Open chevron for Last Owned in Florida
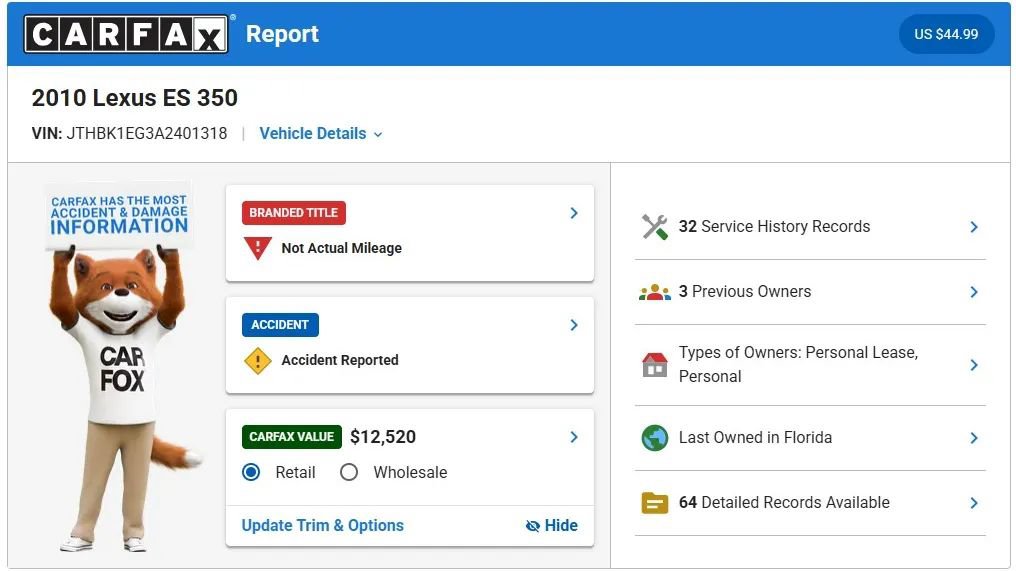 974,438
